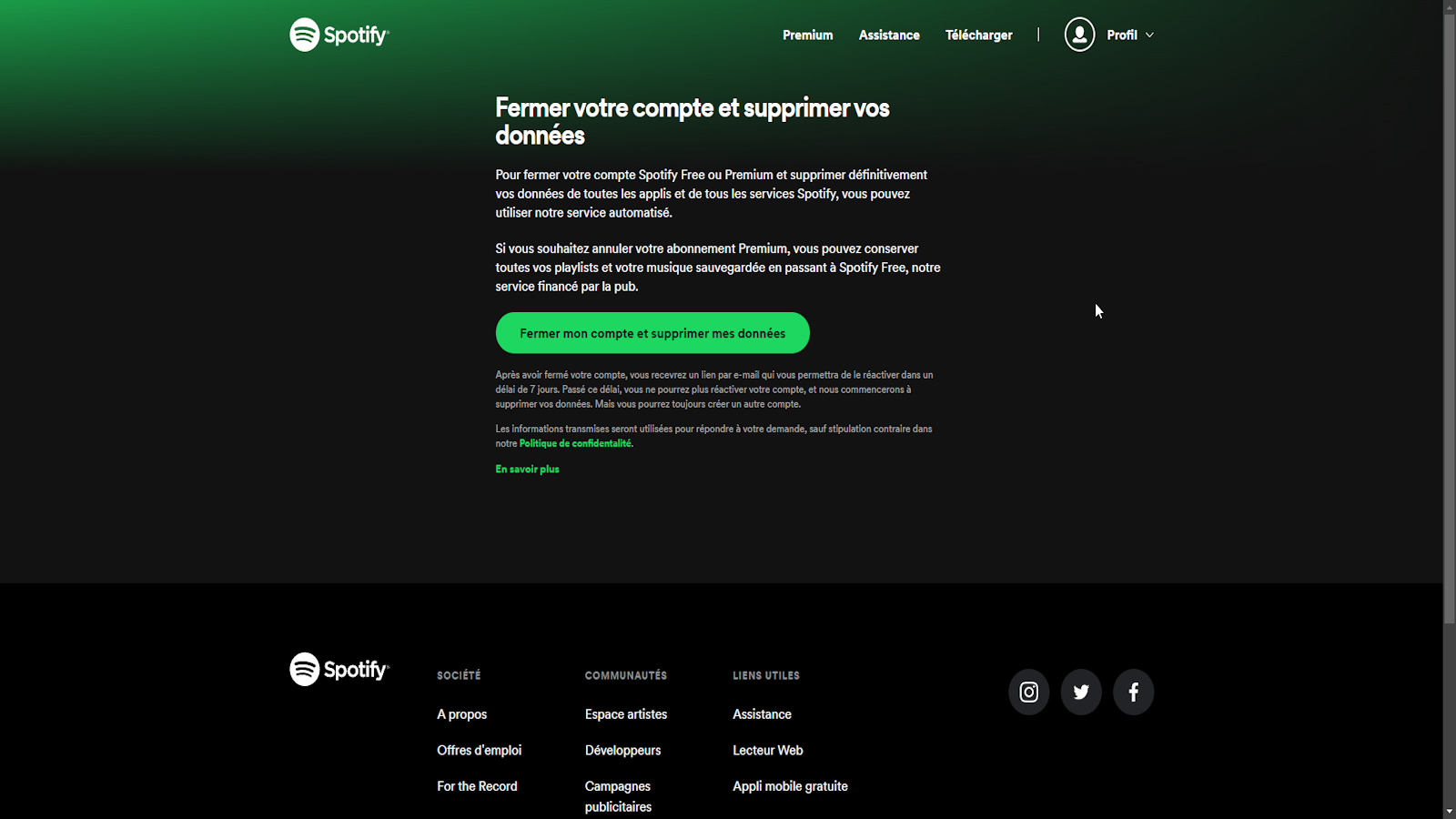This screenshot has height=819, width=1456.
Task: Select Télécharger in the navigation bar
Action: pyautogui.click(x=978, y=35)
